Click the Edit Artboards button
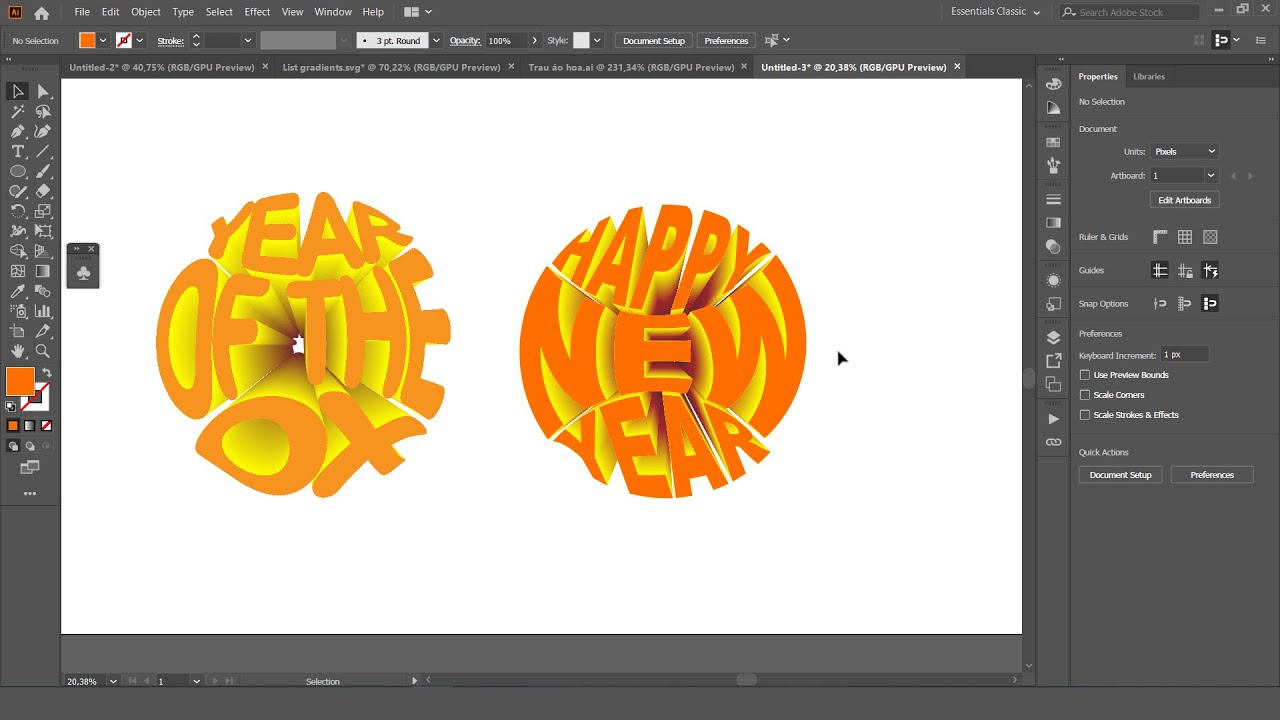The image size is (1280, 720). pyautogui.click(x=1184, y=200)
